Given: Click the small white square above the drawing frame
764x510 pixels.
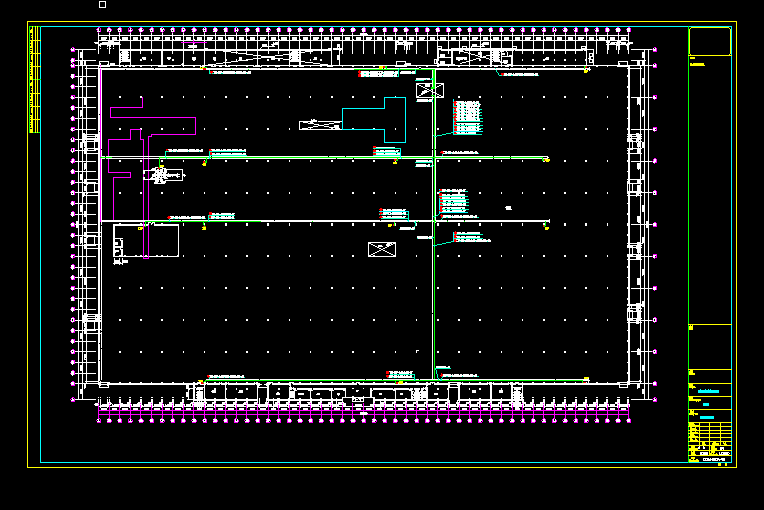Looking at the screenshot, I should coord(102,4).
